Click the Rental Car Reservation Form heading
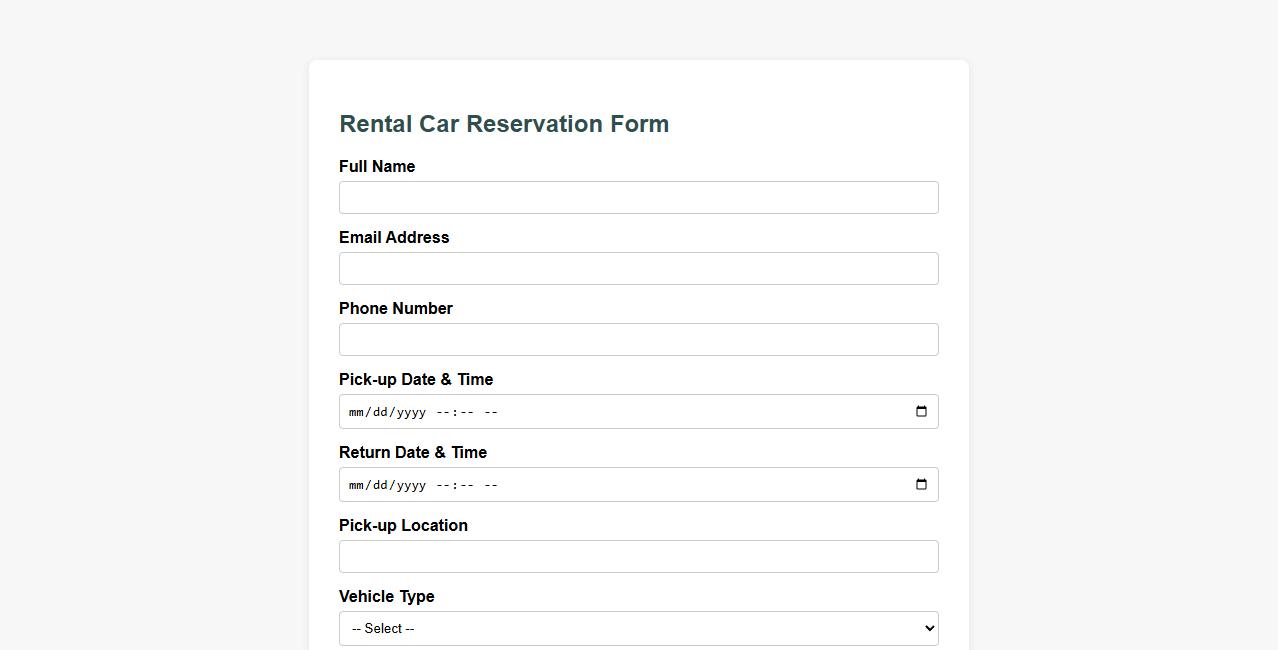The image size is (1278, 650). 504,124
